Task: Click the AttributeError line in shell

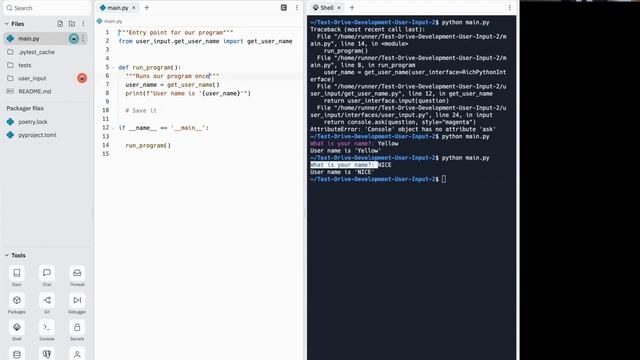Action: click(403, 129)
